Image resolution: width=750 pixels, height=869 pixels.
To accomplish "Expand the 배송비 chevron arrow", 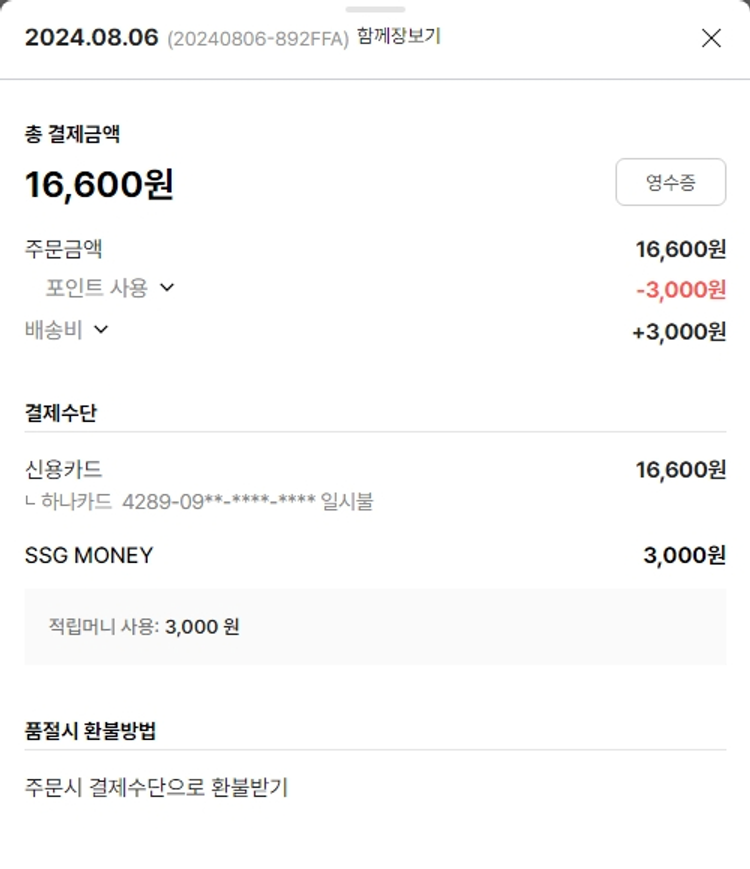I will pyautogui.click(x=100, y=330).
